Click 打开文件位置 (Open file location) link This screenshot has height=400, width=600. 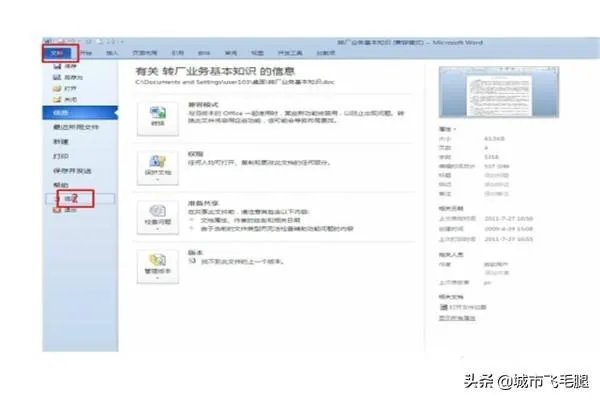(x=463, y=307)
